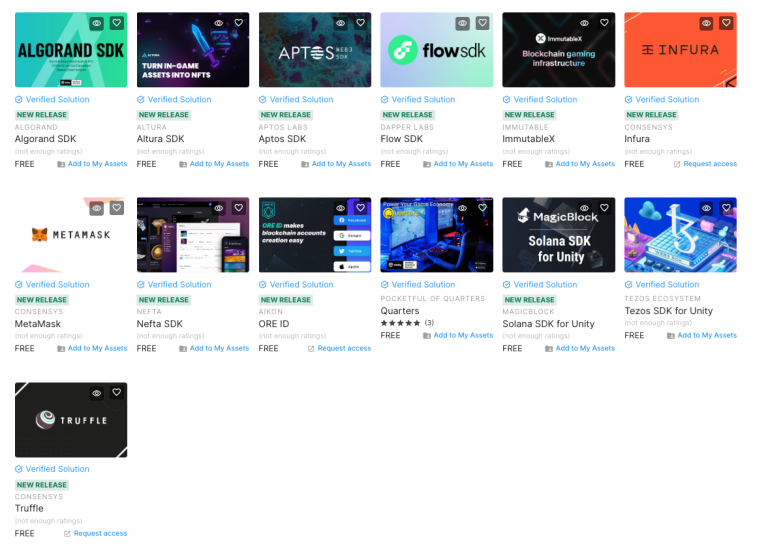Favorite the Flow SDK with heart icon
Screen dimensions: 768x550
click(482, 23)
